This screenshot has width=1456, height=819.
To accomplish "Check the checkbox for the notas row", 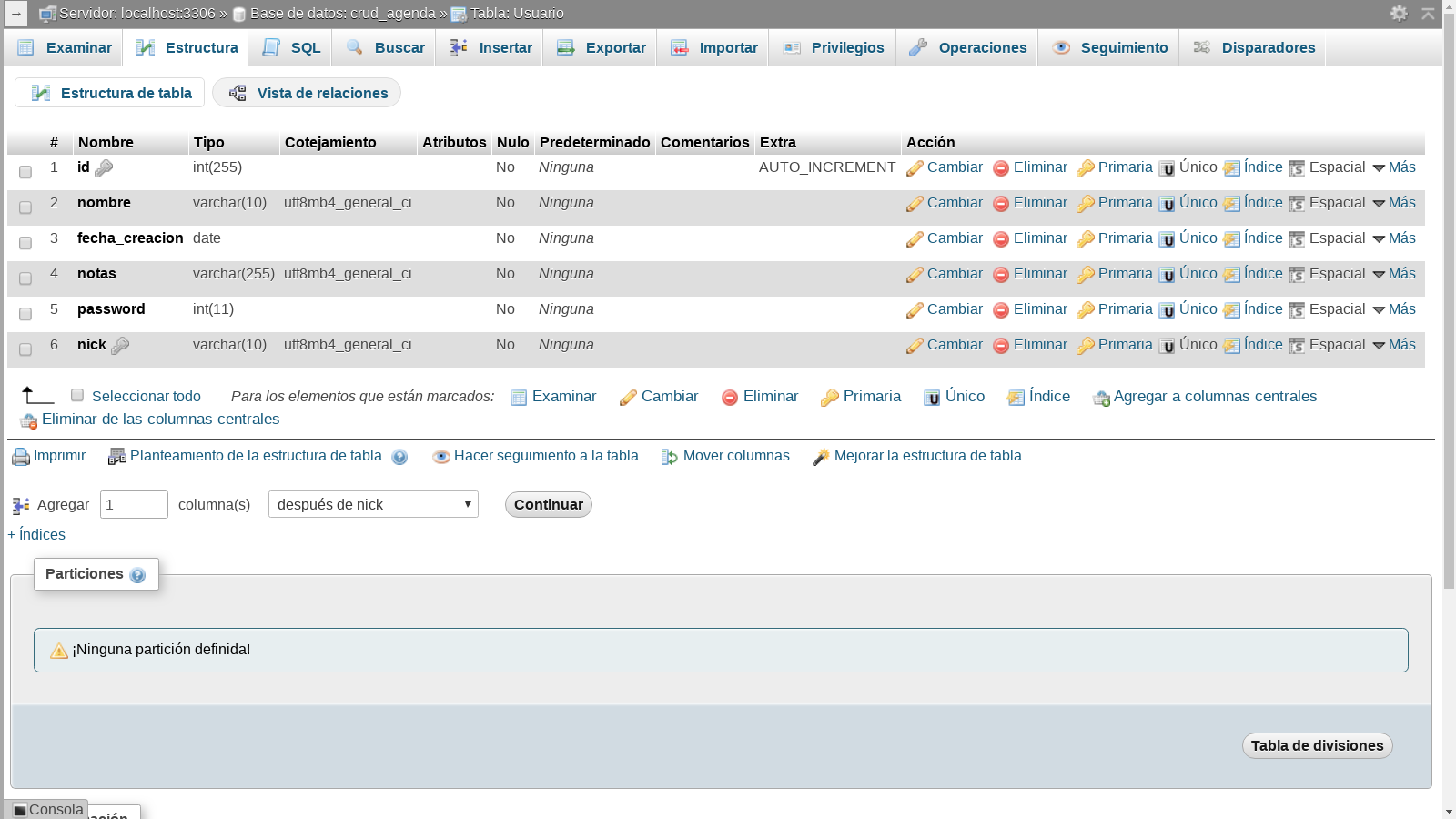I will coord(25,278).
